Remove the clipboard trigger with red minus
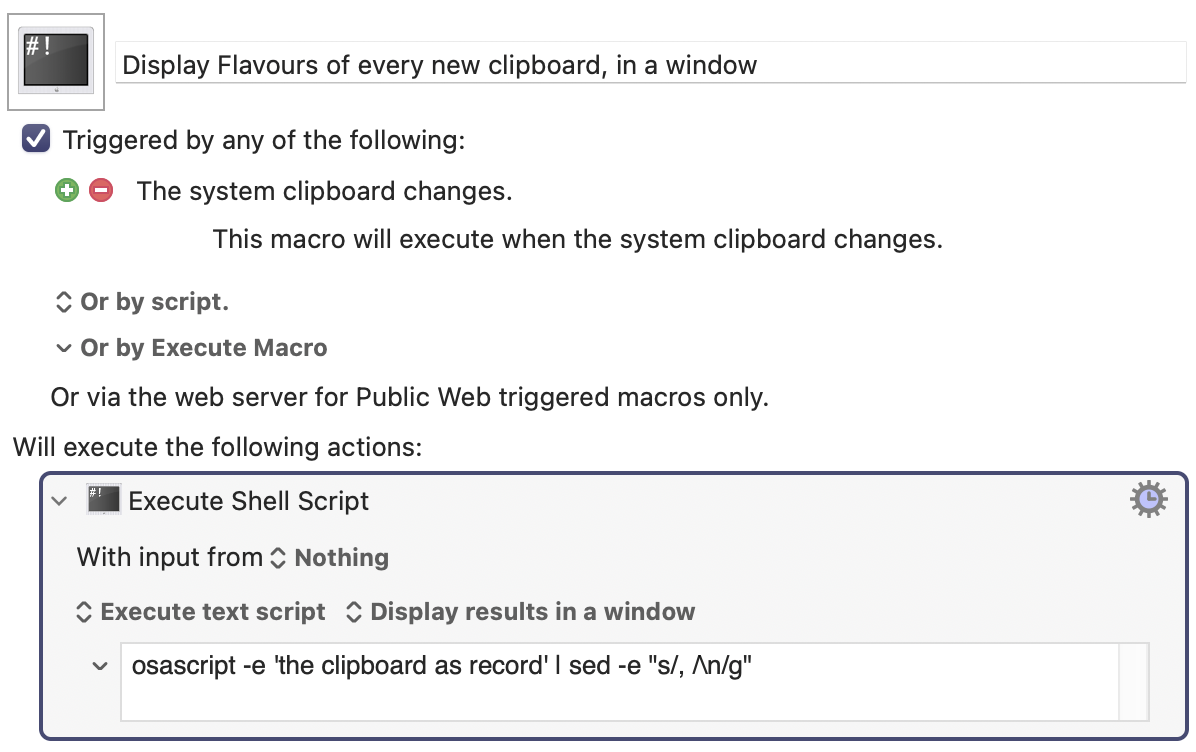Viewport: 1196px width, 752px height. (101, 190)
